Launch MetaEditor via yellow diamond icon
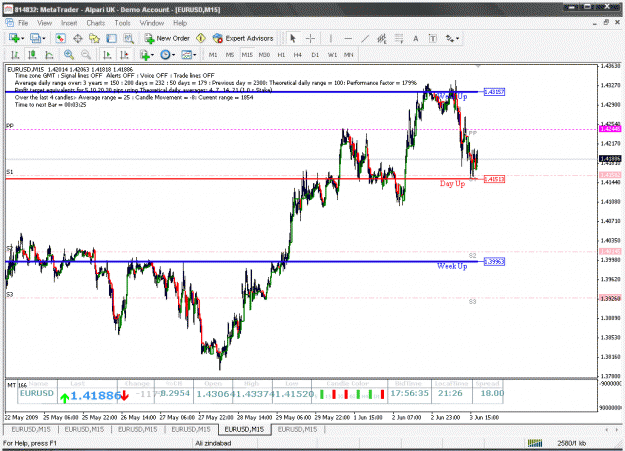This screenshot has height=451, width=625. click(200, 38)
